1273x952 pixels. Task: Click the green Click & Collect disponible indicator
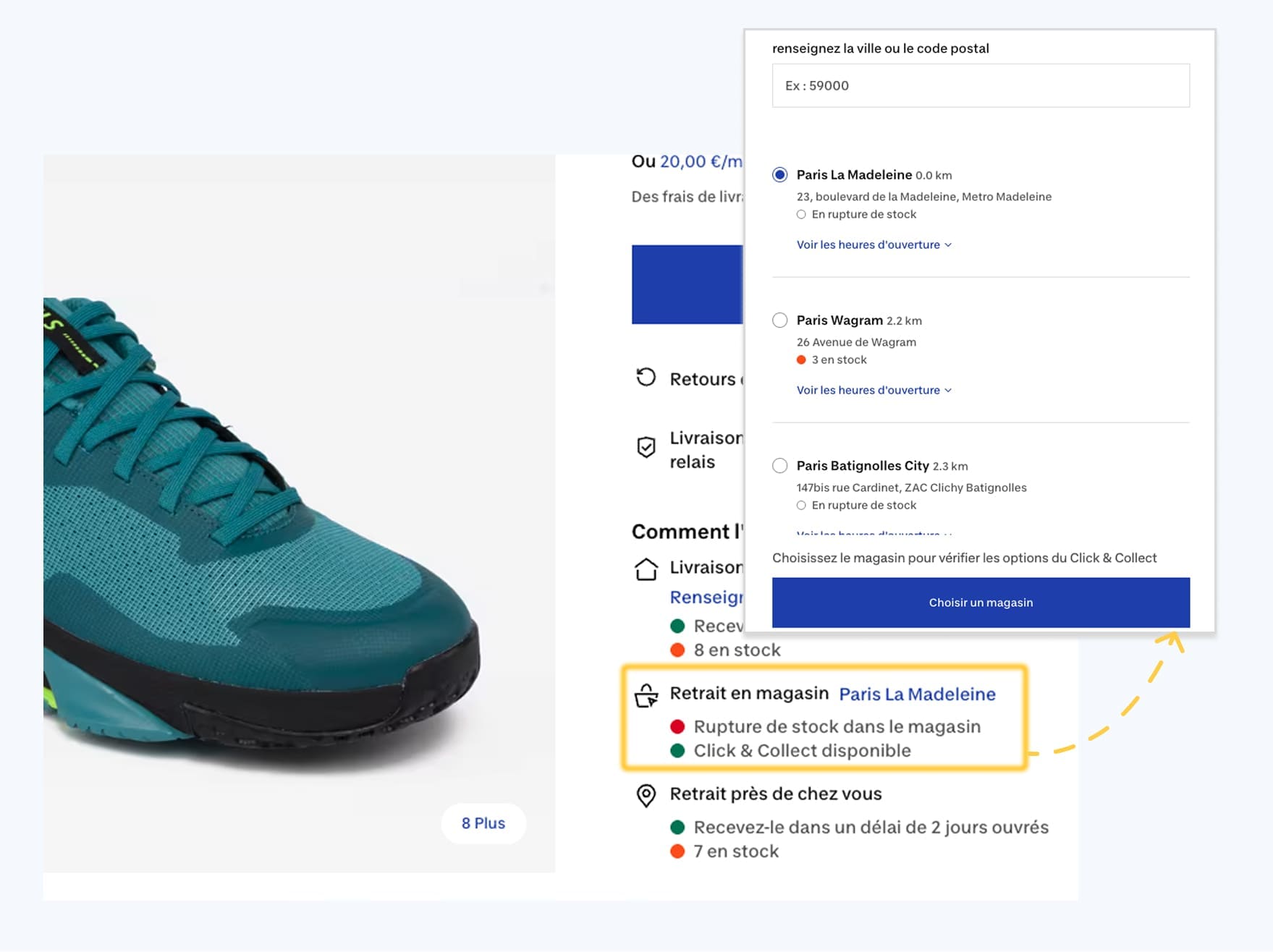(x=678, y=750)
